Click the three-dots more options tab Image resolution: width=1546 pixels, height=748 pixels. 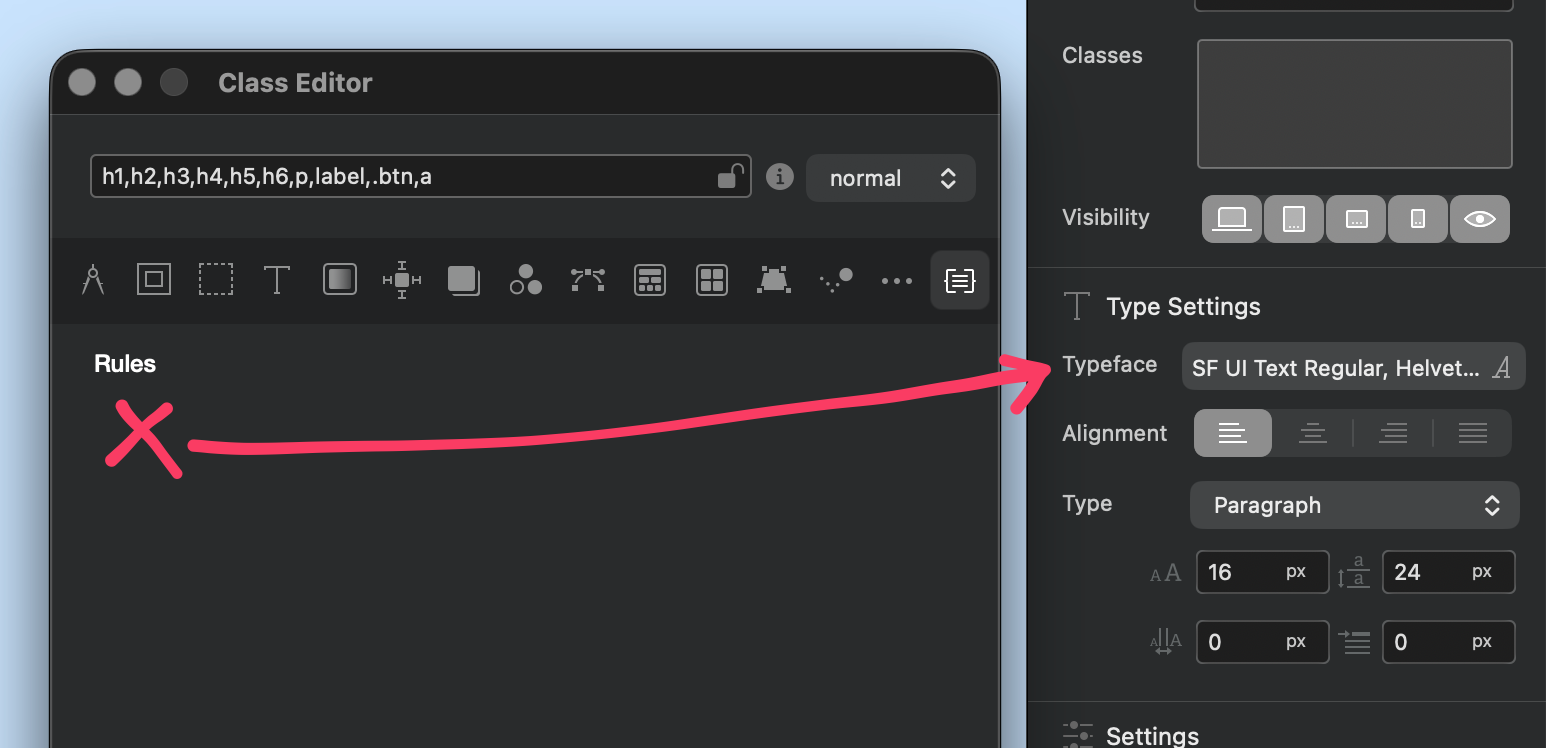897,281
